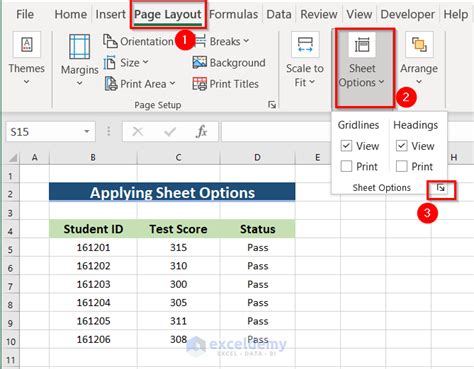Viewport: 474px width, 369px height.
Task: Cancel the formula bar entry
Action: click(x=137, y=132)
